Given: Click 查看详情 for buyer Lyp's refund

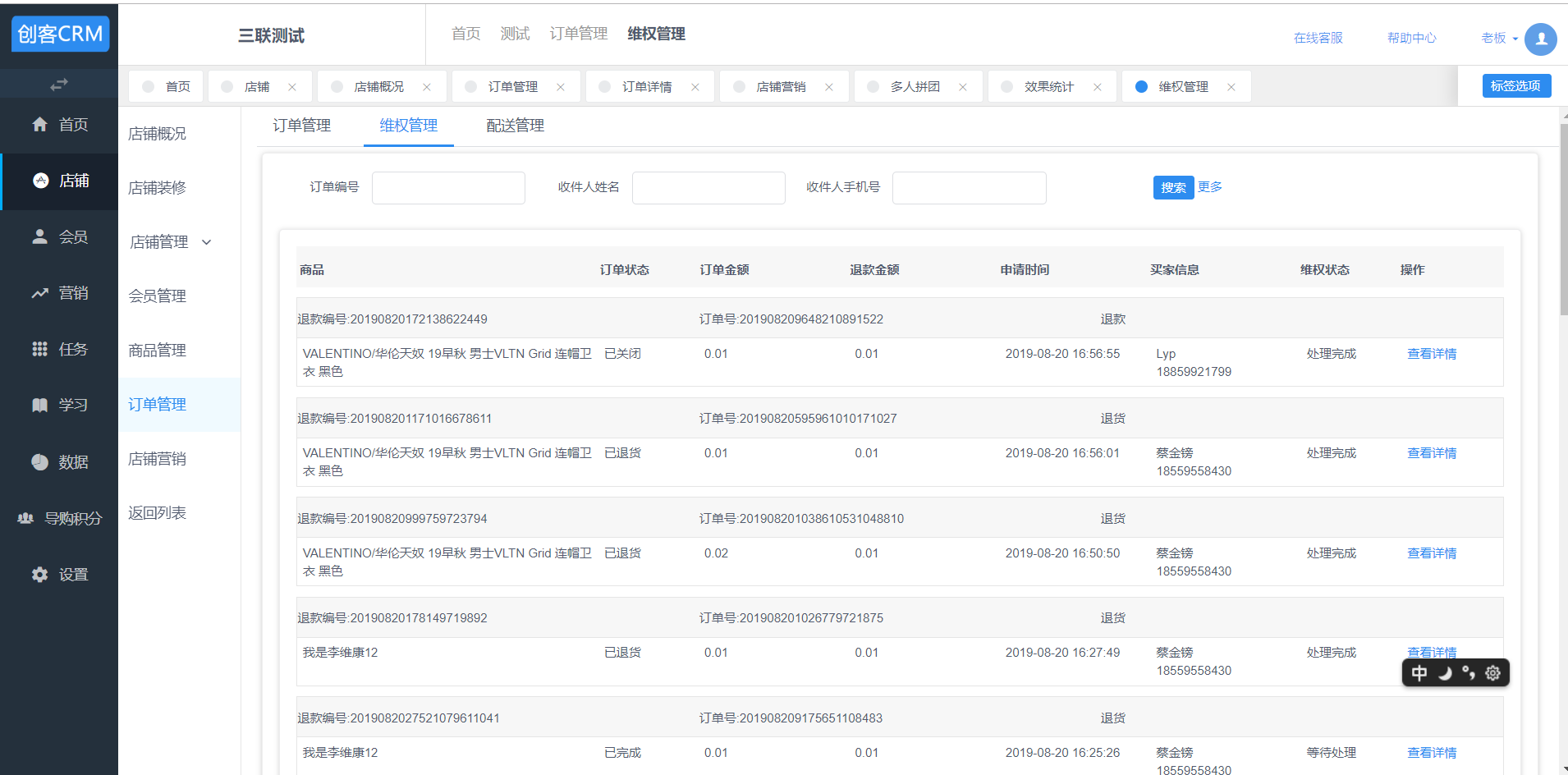Looking at the screenshot, I should coord(1431,354).
